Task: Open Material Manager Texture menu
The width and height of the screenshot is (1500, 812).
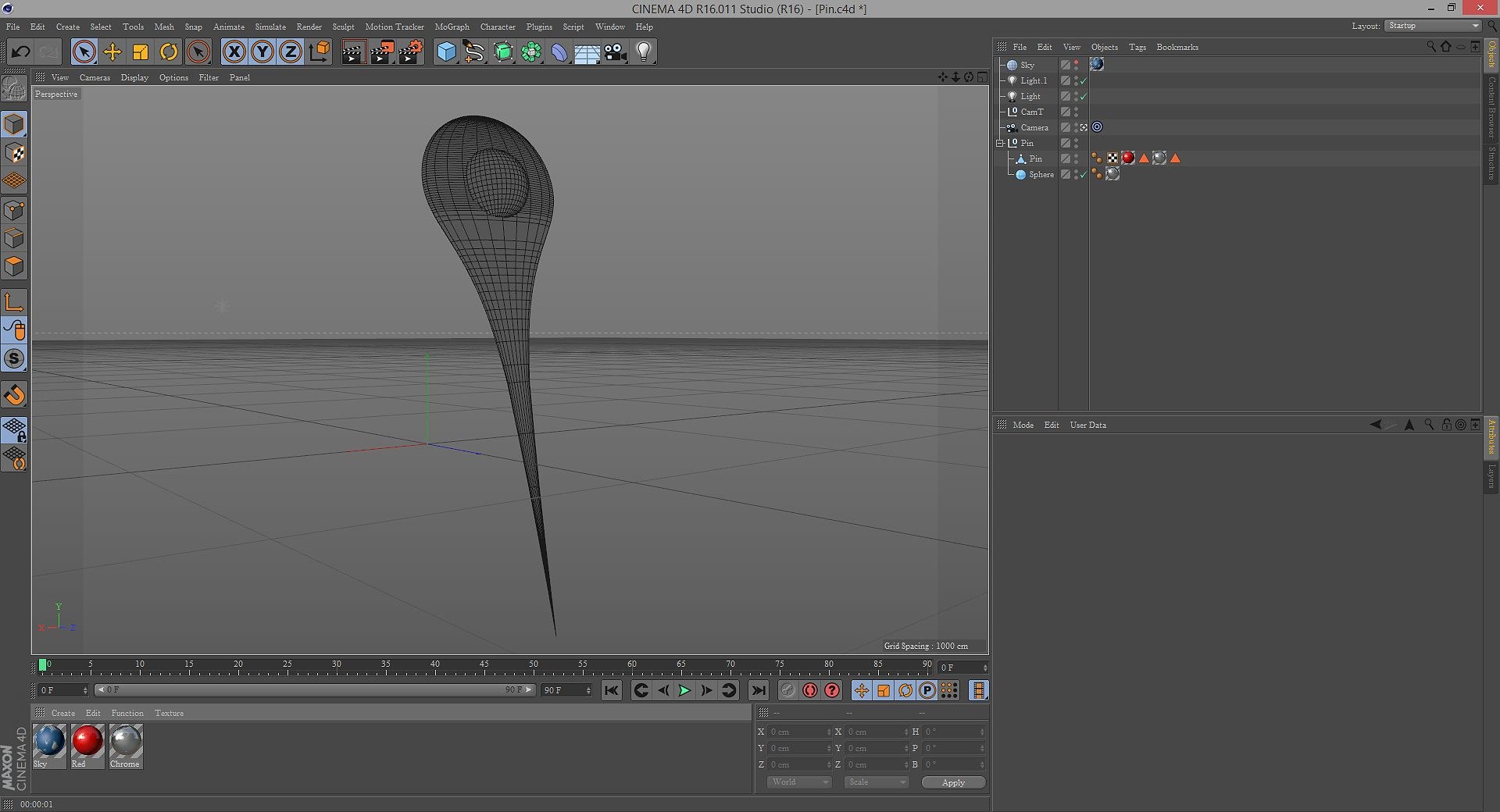Action: click(169, 713)
